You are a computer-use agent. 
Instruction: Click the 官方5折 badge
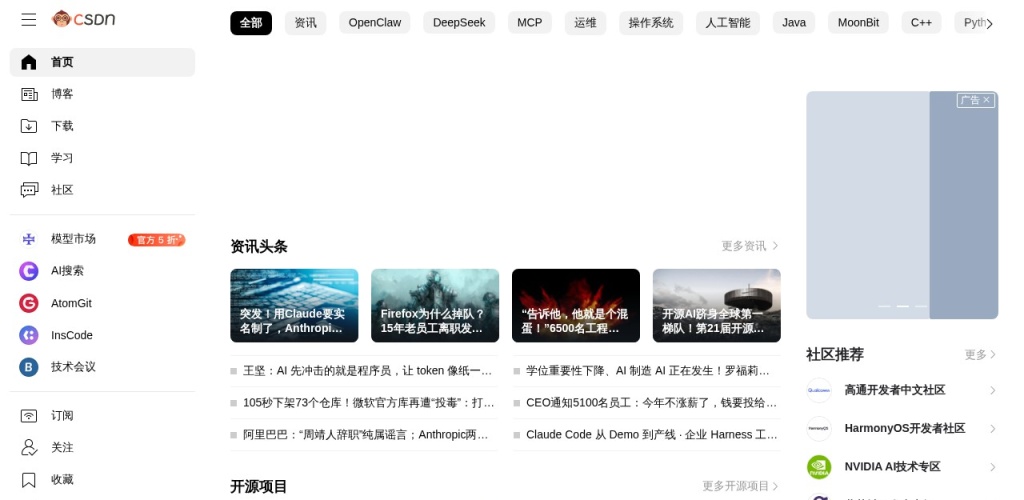pyautogui.click(x=157, y=240)
